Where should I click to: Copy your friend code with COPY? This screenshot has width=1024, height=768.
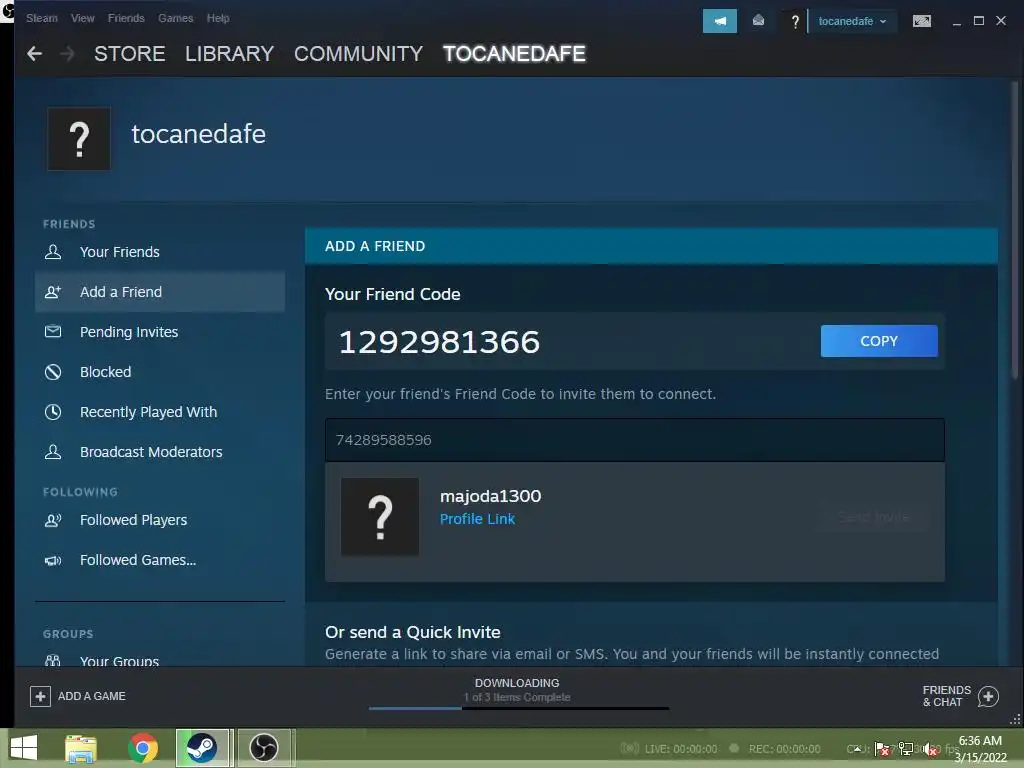click(x=879, y=341)
